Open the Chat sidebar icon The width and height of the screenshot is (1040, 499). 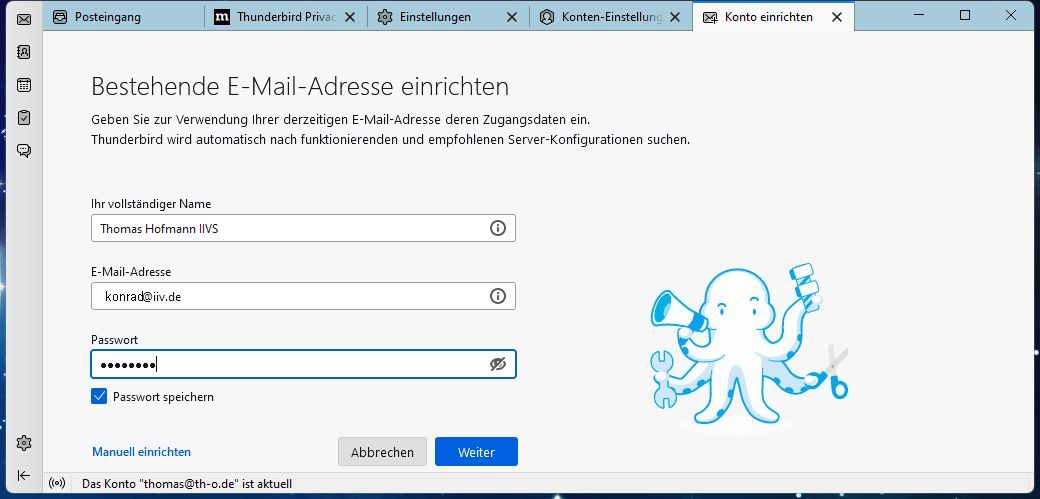click(x=24, y=151)
